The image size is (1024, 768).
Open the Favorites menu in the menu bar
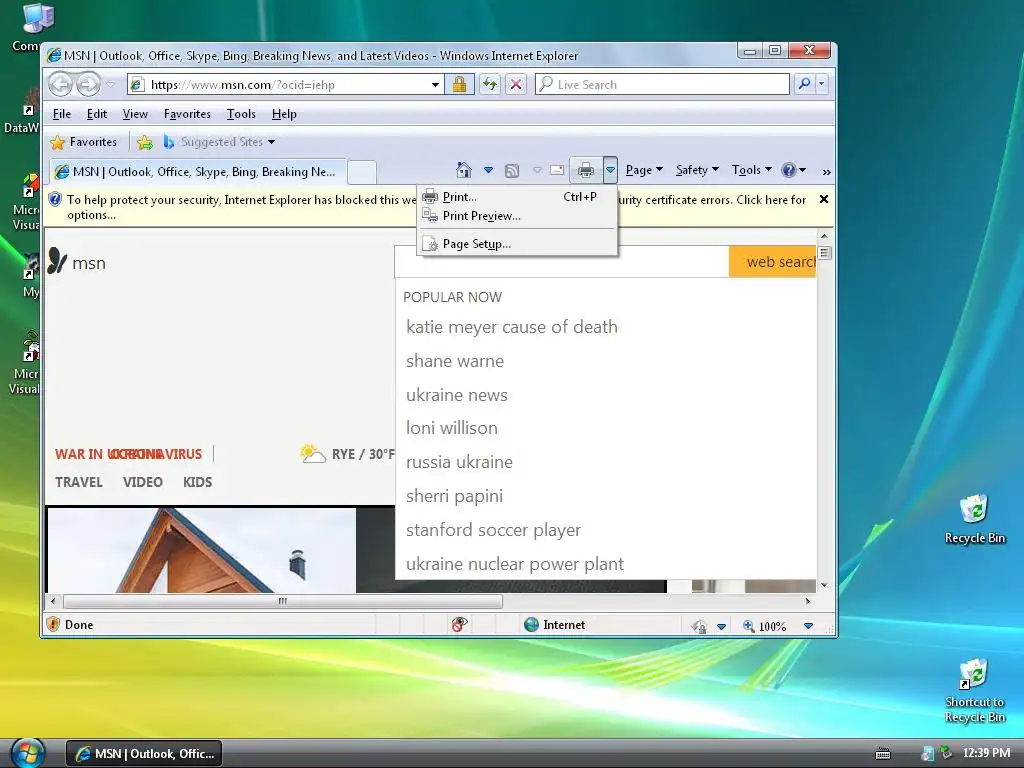[187, 114]
